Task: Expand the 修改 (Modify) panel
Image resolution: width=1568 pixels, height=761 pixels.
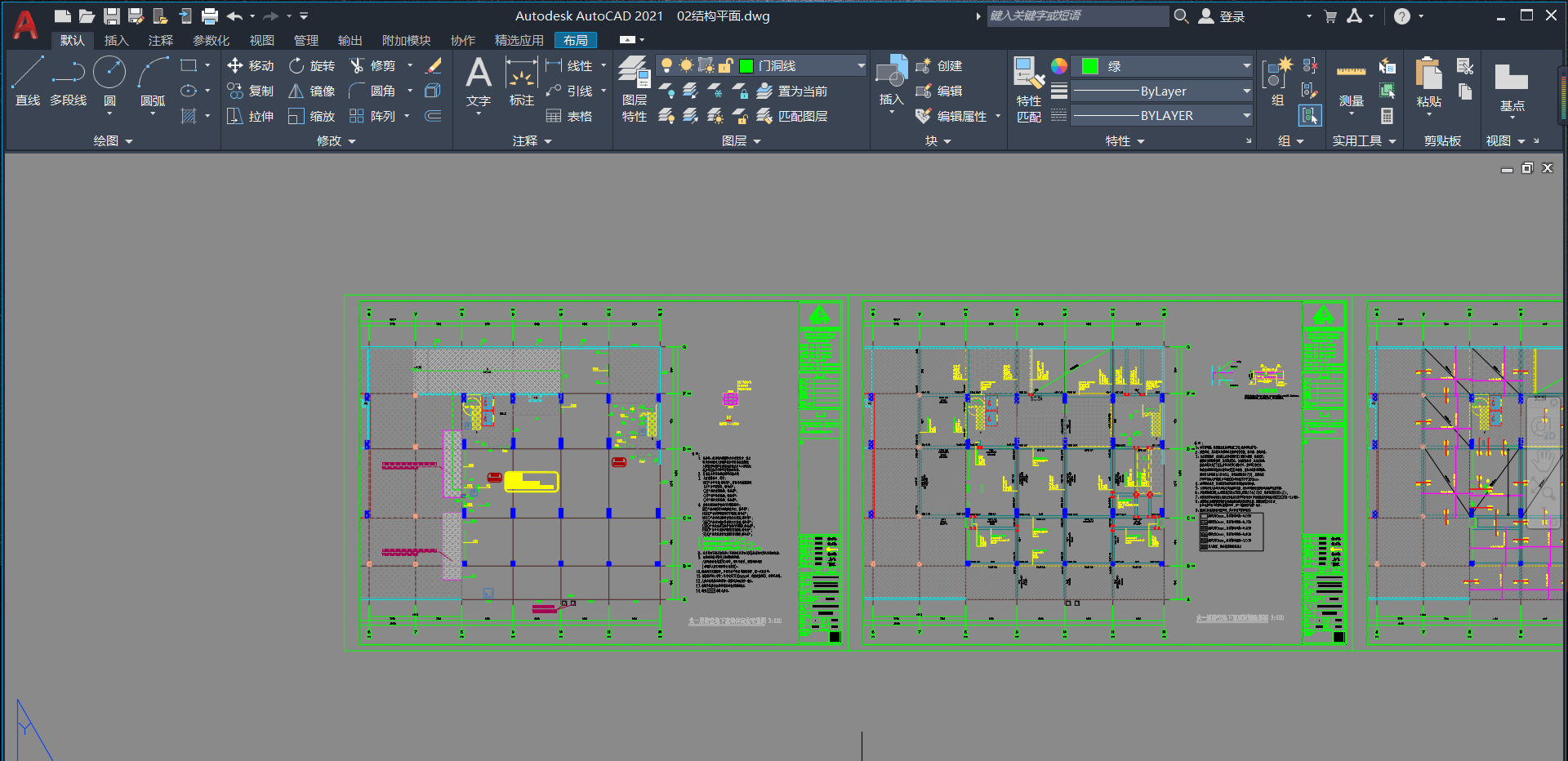Action: [336, 140]
